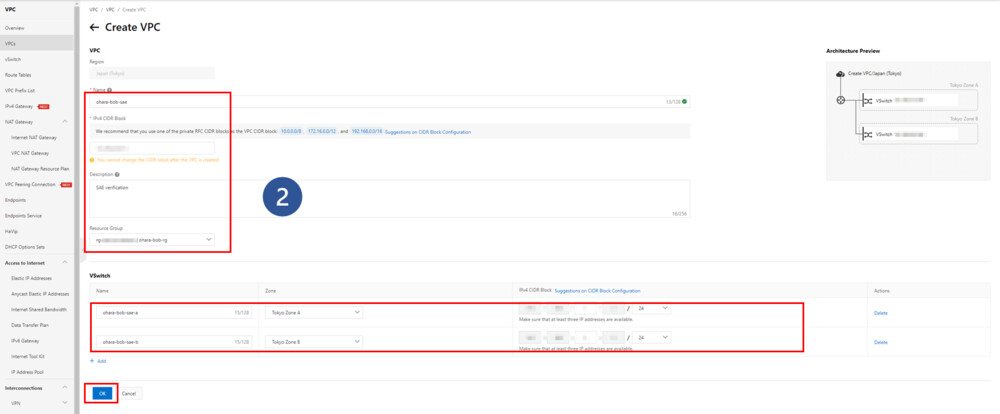The height and width of the screenshot is (414, 1000).
Task: Open Endpoints in the sidebar
Action: coord(15,200)
